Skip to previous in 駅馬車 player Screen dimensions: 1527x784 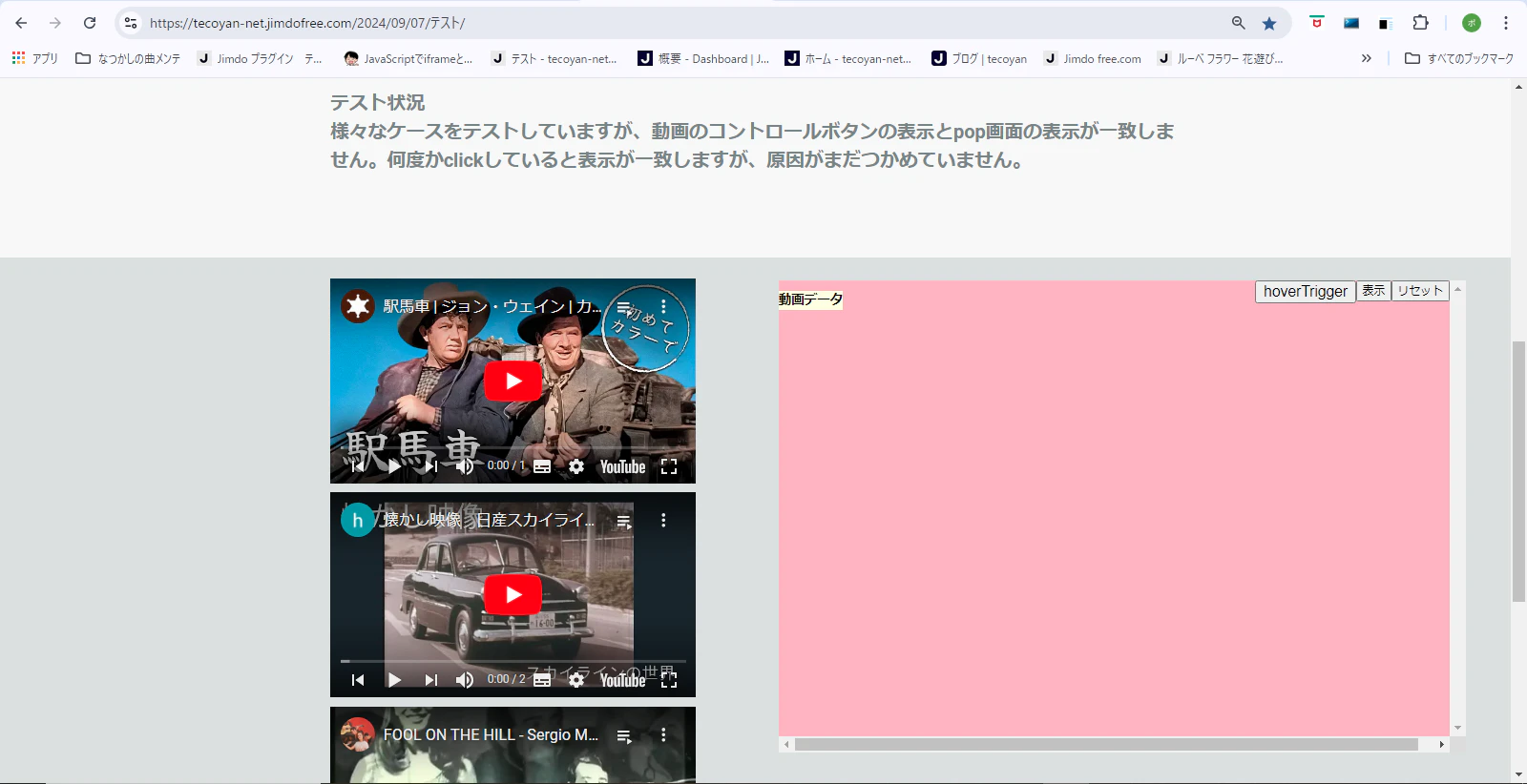click(358, 466)
